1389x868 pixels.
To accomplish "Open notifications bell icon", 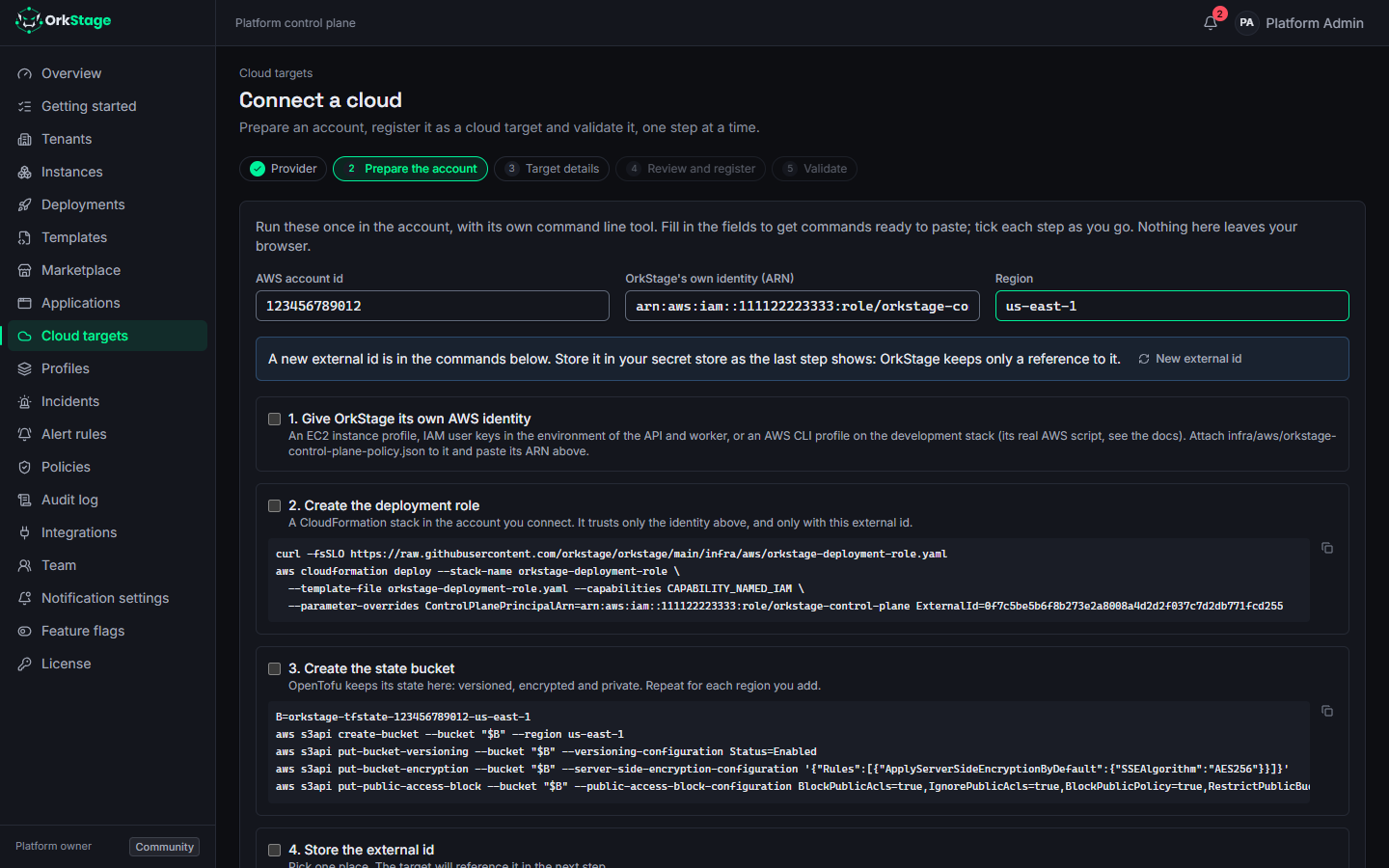I will click(x=1211, y=22).
